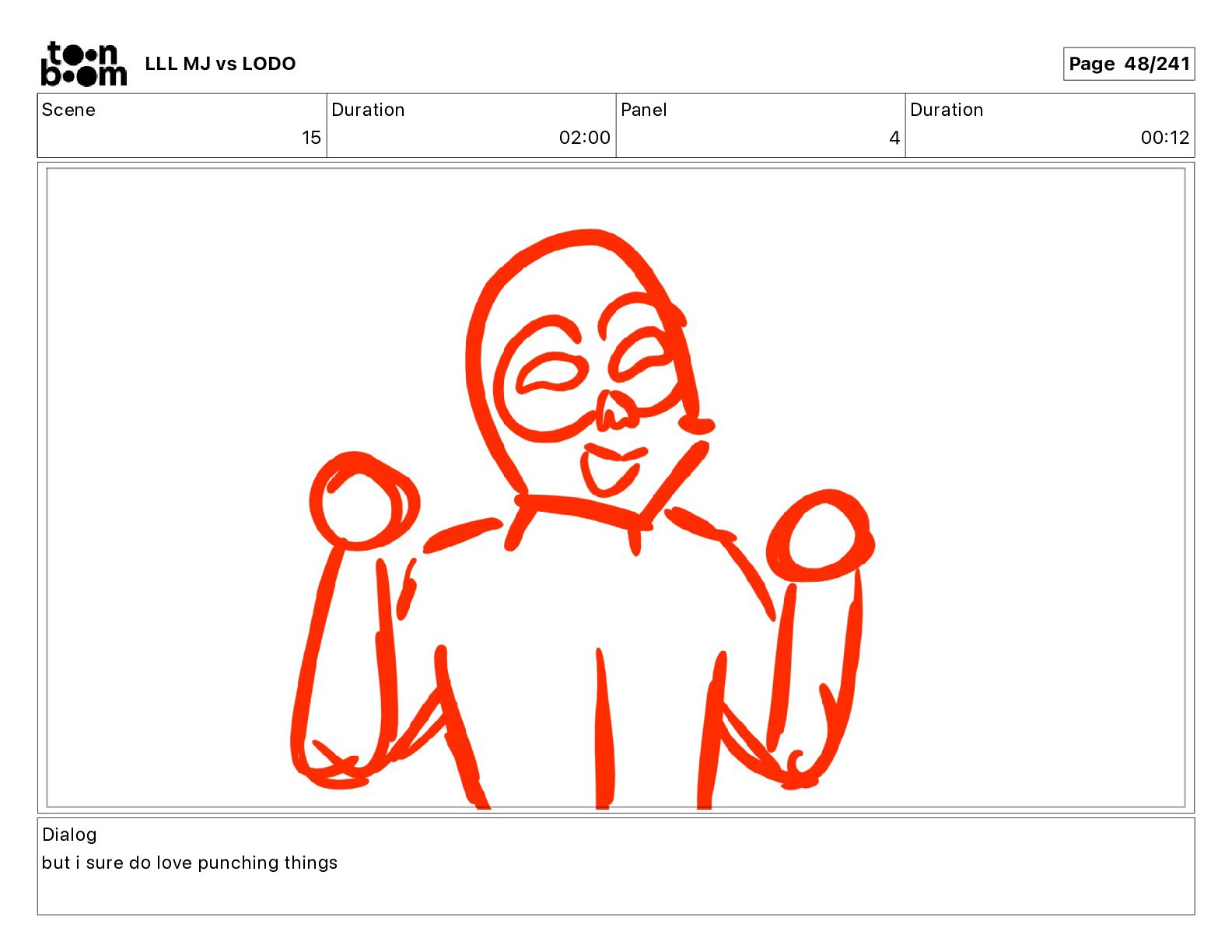Select the title 'LLL MJ vs LODO'

(x=220, y=64)
